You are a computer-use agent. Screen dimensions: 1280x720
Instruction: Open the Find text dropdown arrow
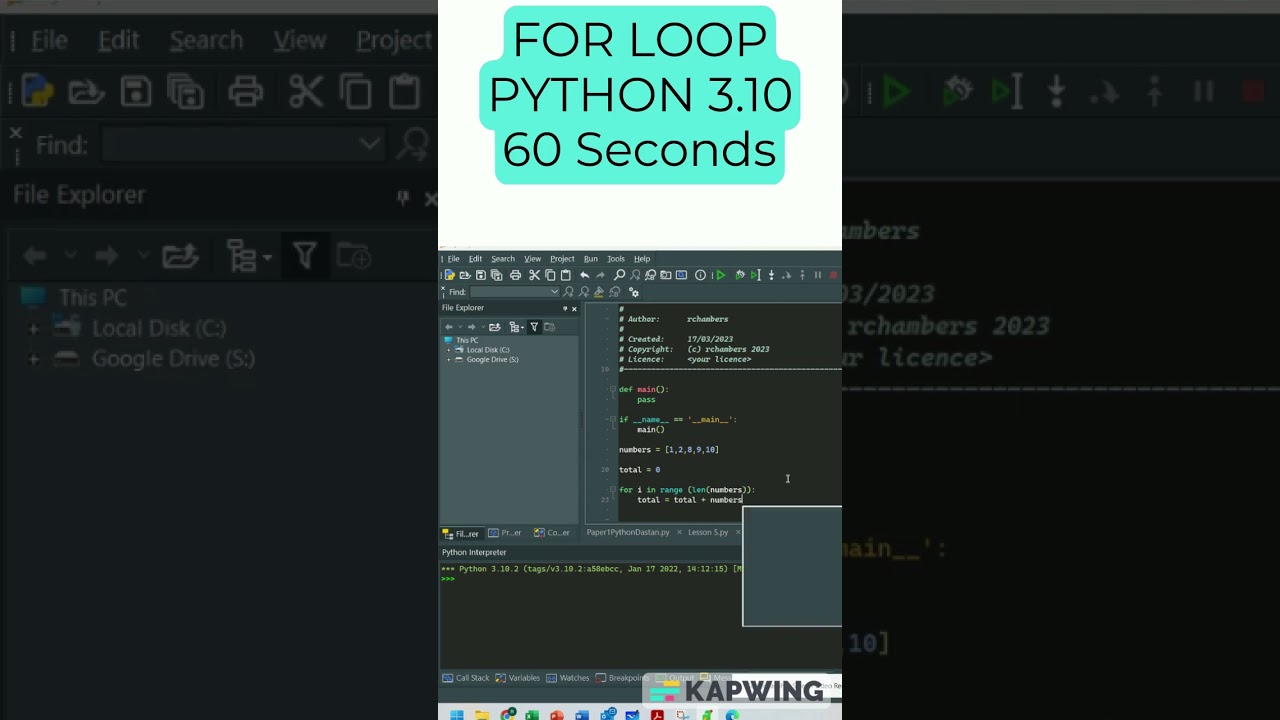pos(555,292)
